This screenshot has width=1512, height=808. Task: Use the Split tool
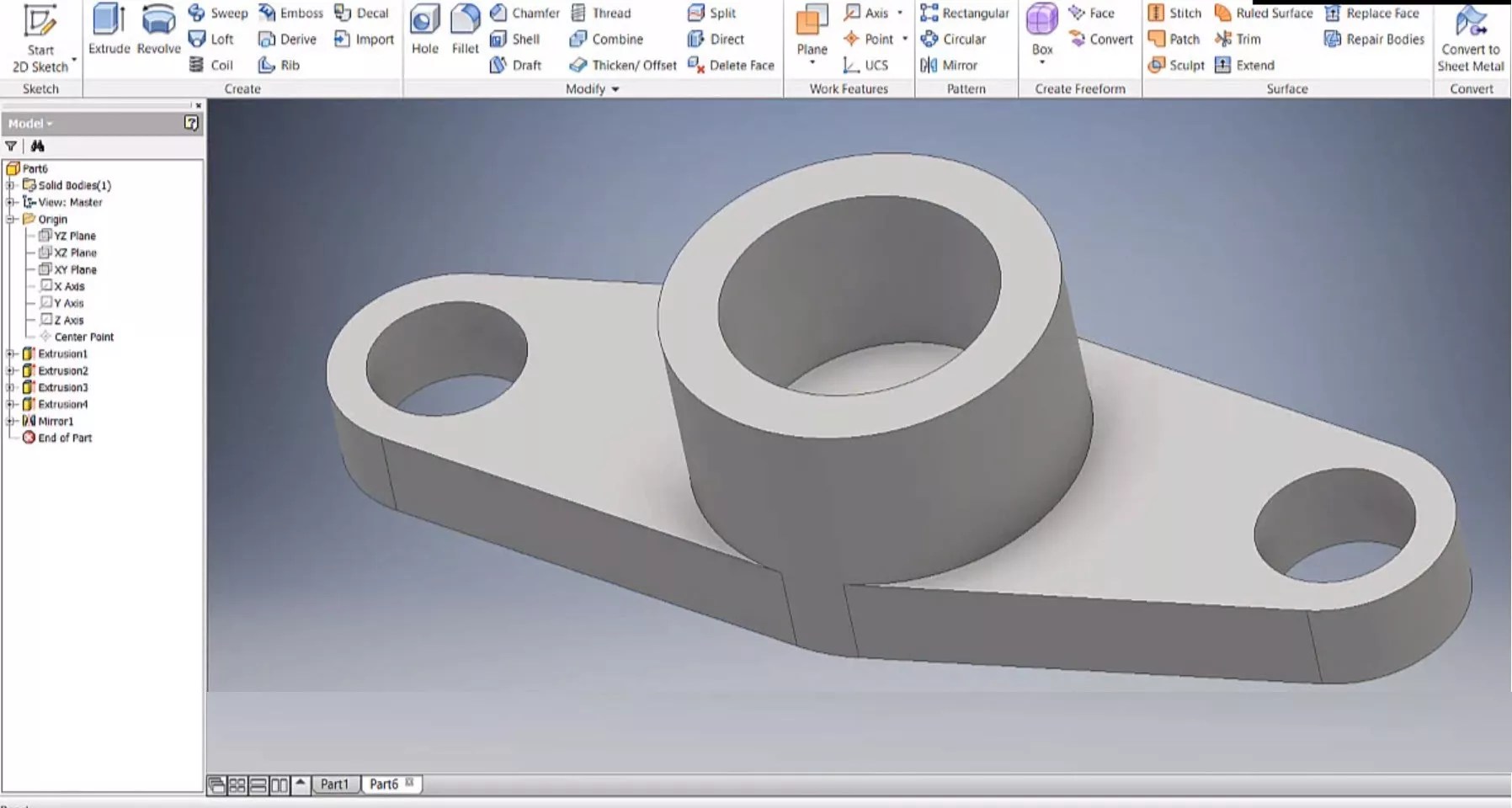coord(712,13)
